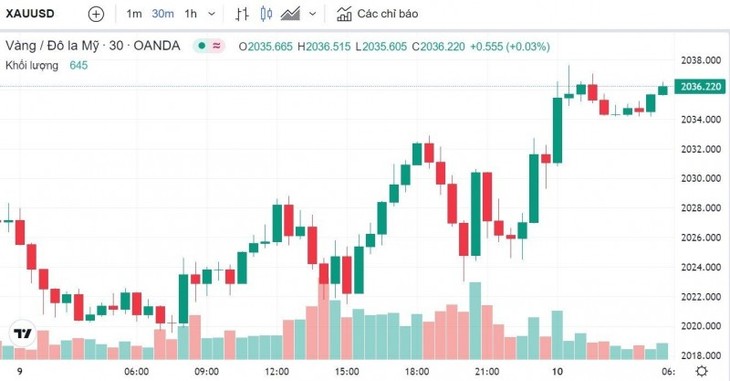Click the Vàng / Đô la Mỹ title
Screen dimensions: 730x381
(53, 46)
